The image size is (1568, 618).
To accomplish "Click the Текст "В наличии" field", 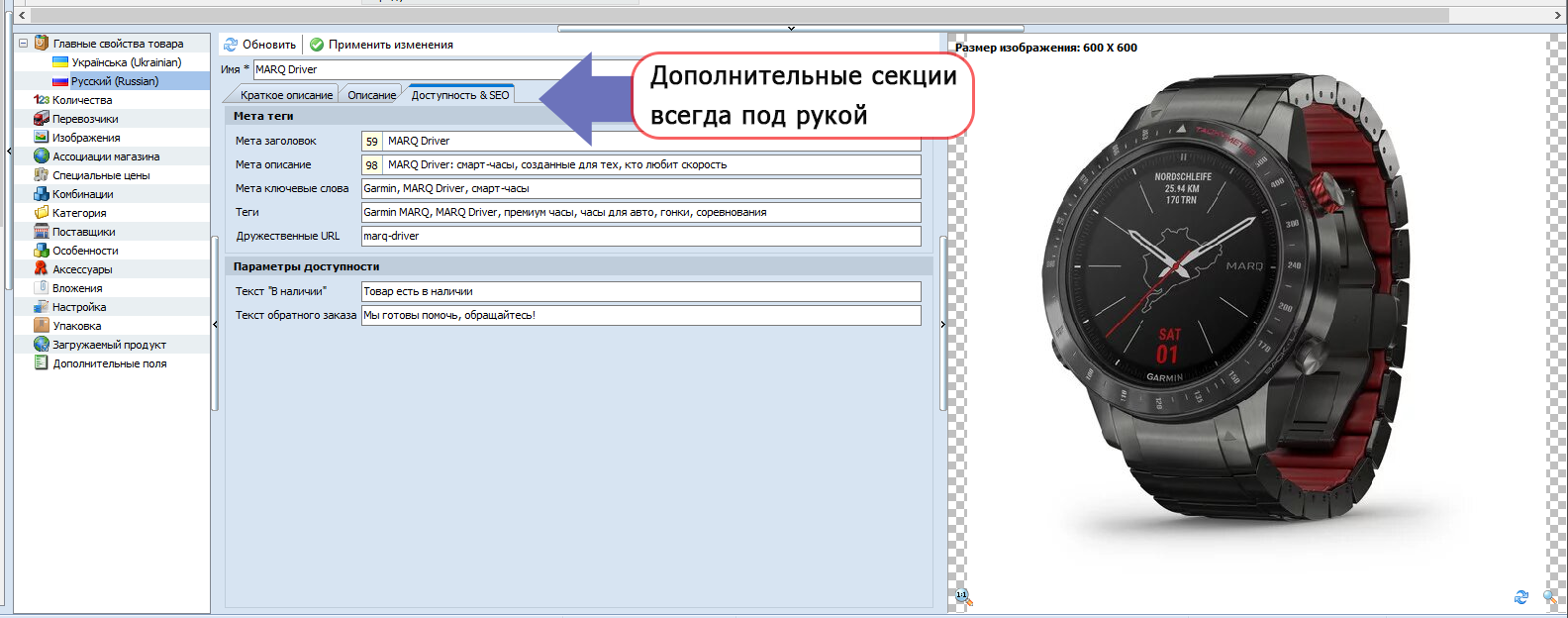I will [640, 291].
